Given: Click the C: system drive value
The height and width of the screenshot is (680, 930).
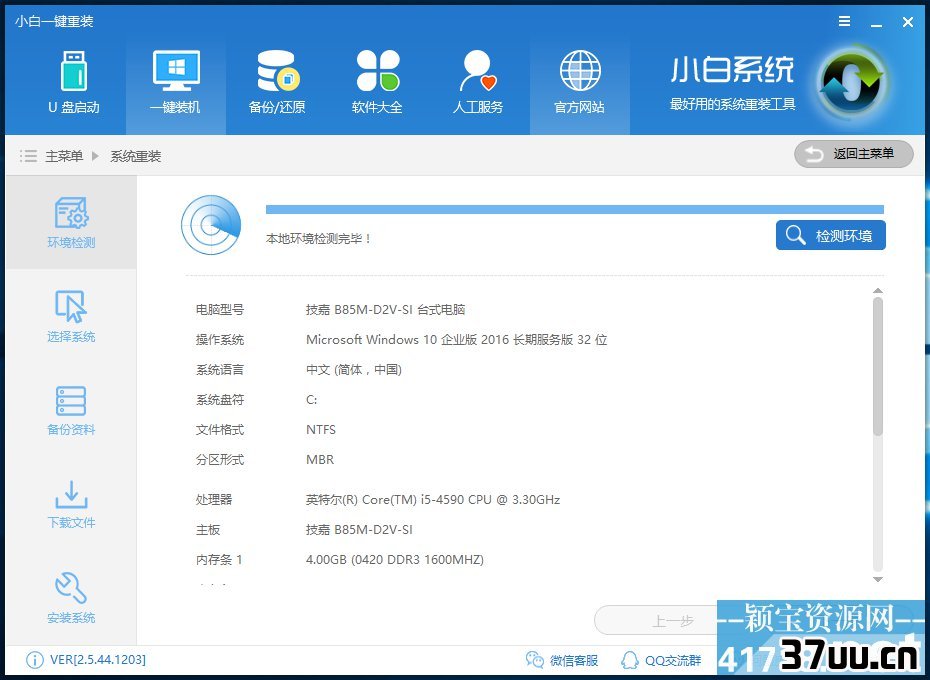Looking at the screenshot, I should coord(311,400).
